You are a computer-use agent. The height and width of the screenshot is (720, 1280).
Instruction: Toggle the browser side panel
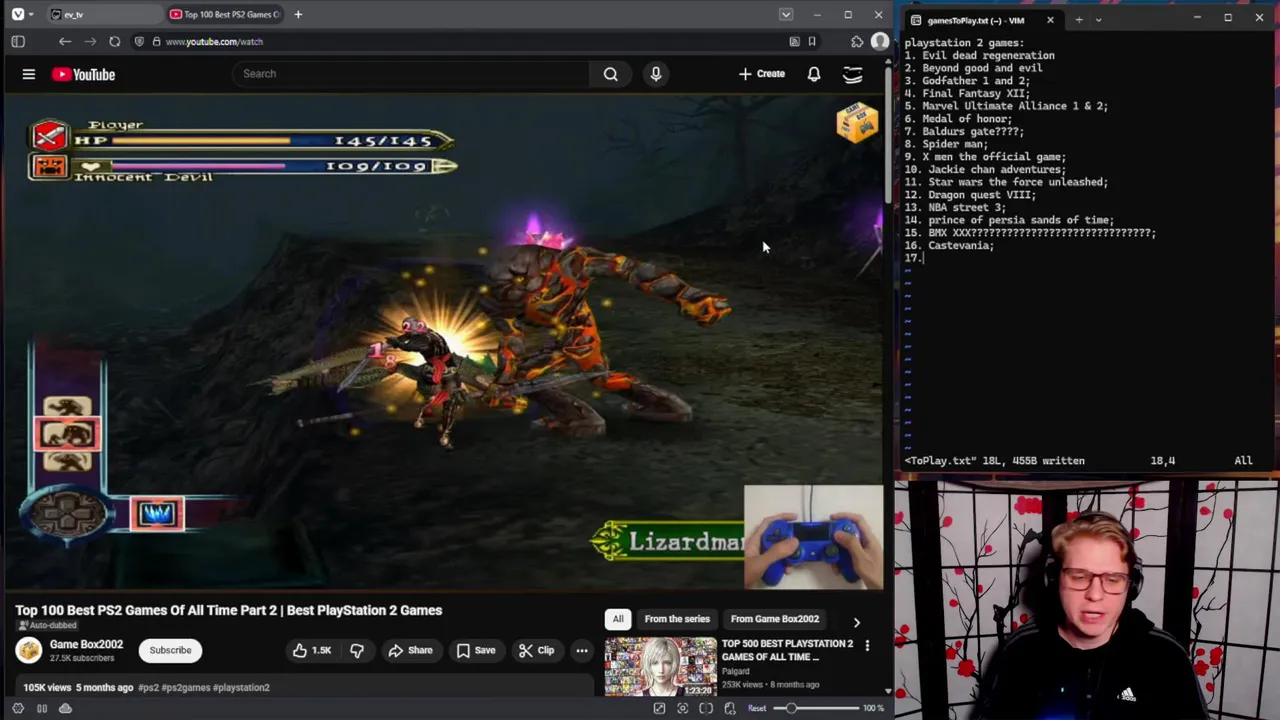(x=18, y=42)
